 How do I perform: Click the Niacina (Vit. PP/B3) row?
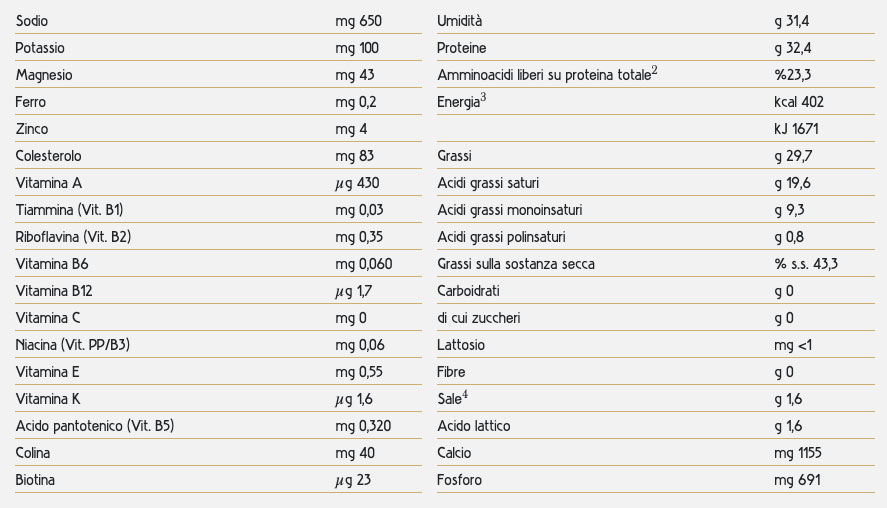218,345
